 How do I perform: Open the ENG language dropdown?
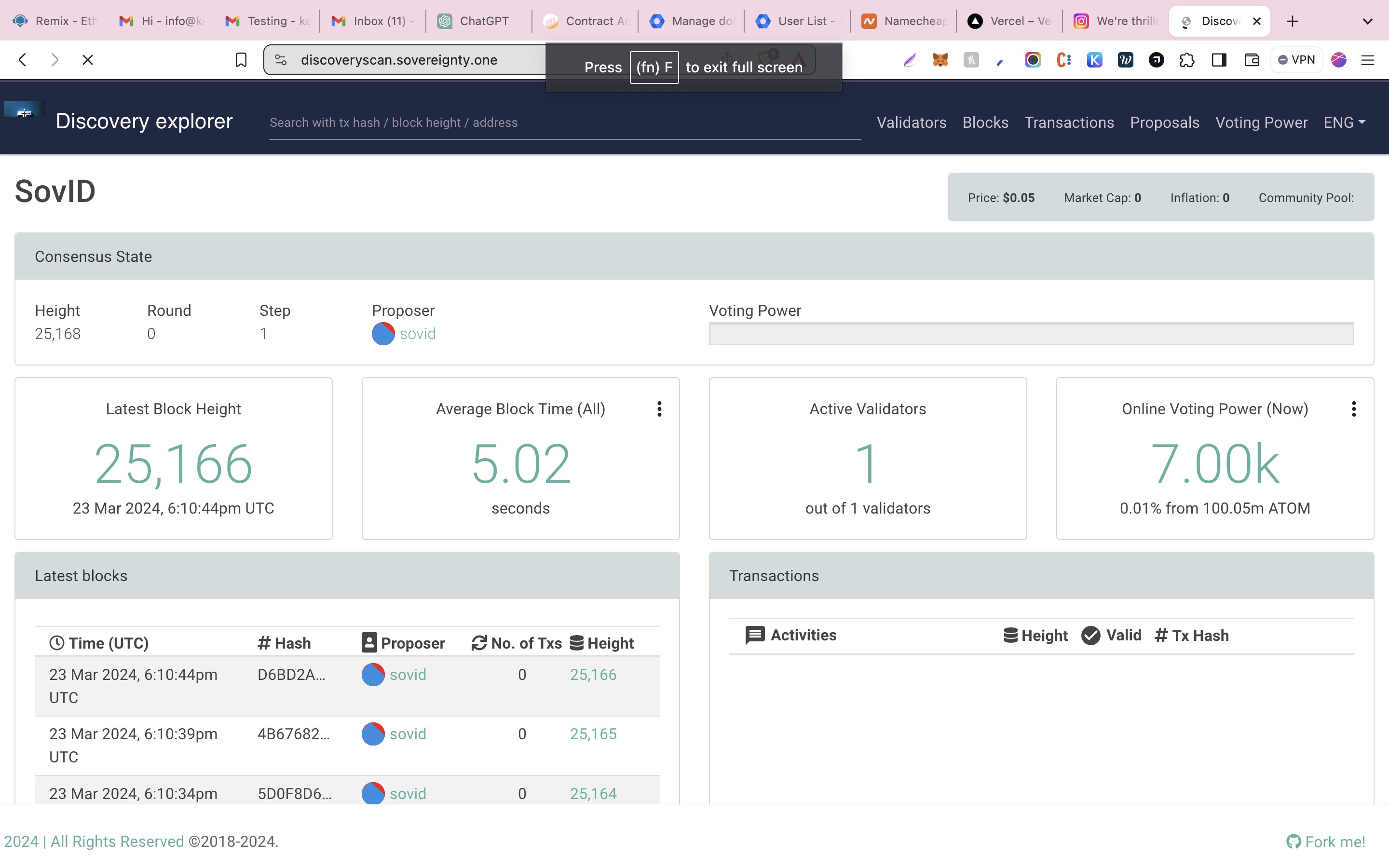(x=1344, y=122)
